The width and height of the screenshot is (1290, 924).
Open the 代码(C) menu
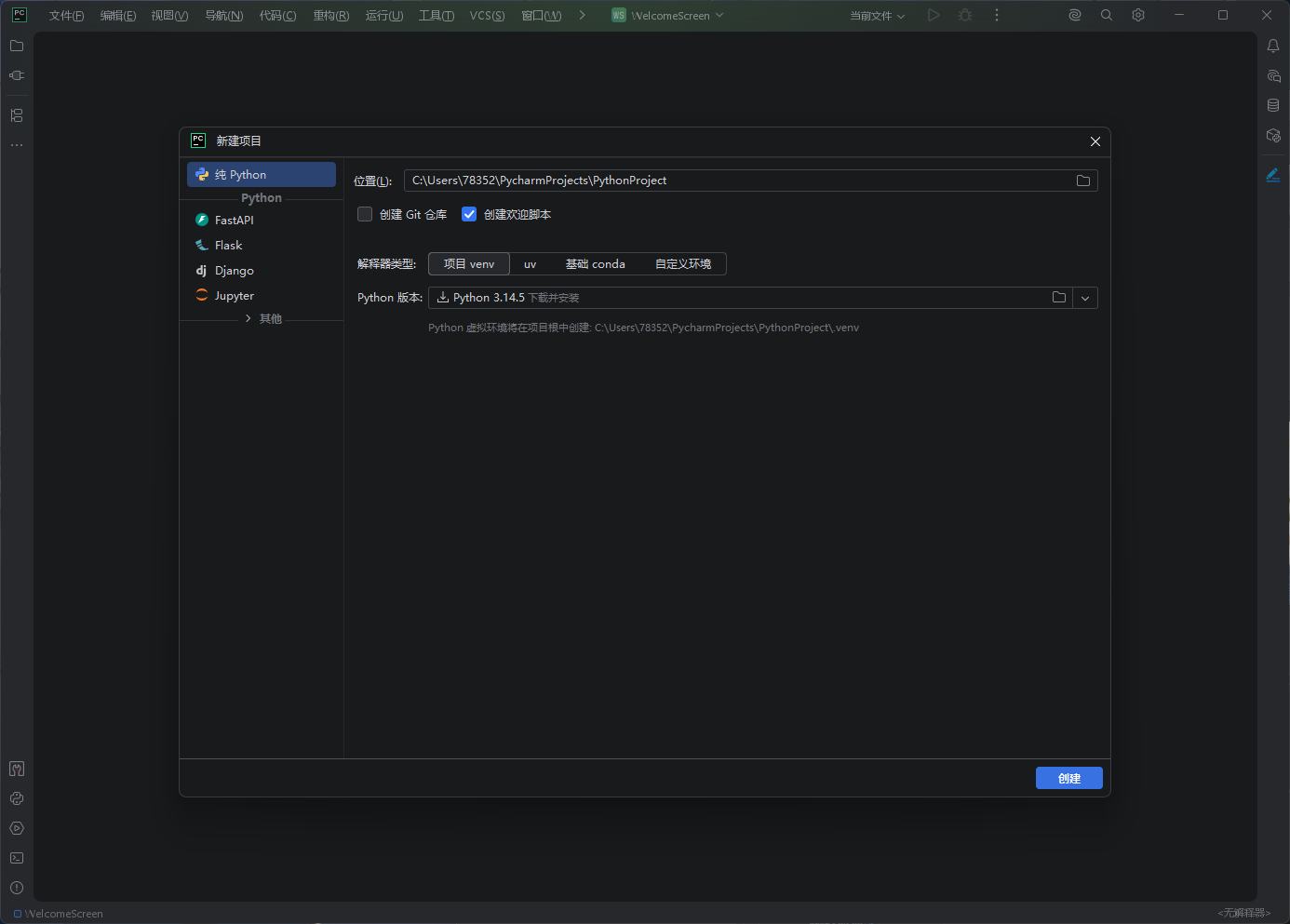tap(277, 16)
